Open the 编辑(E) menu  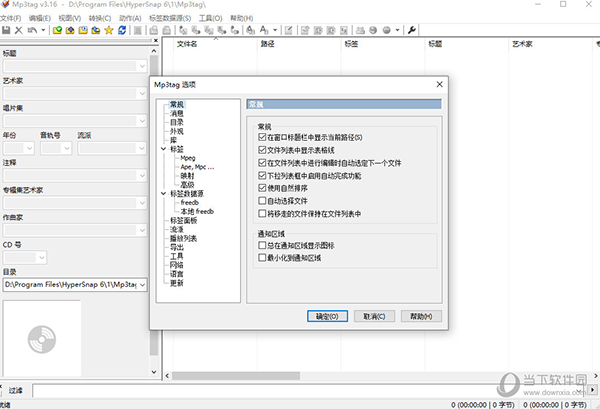pyautogui.click(x=40, y=18)
